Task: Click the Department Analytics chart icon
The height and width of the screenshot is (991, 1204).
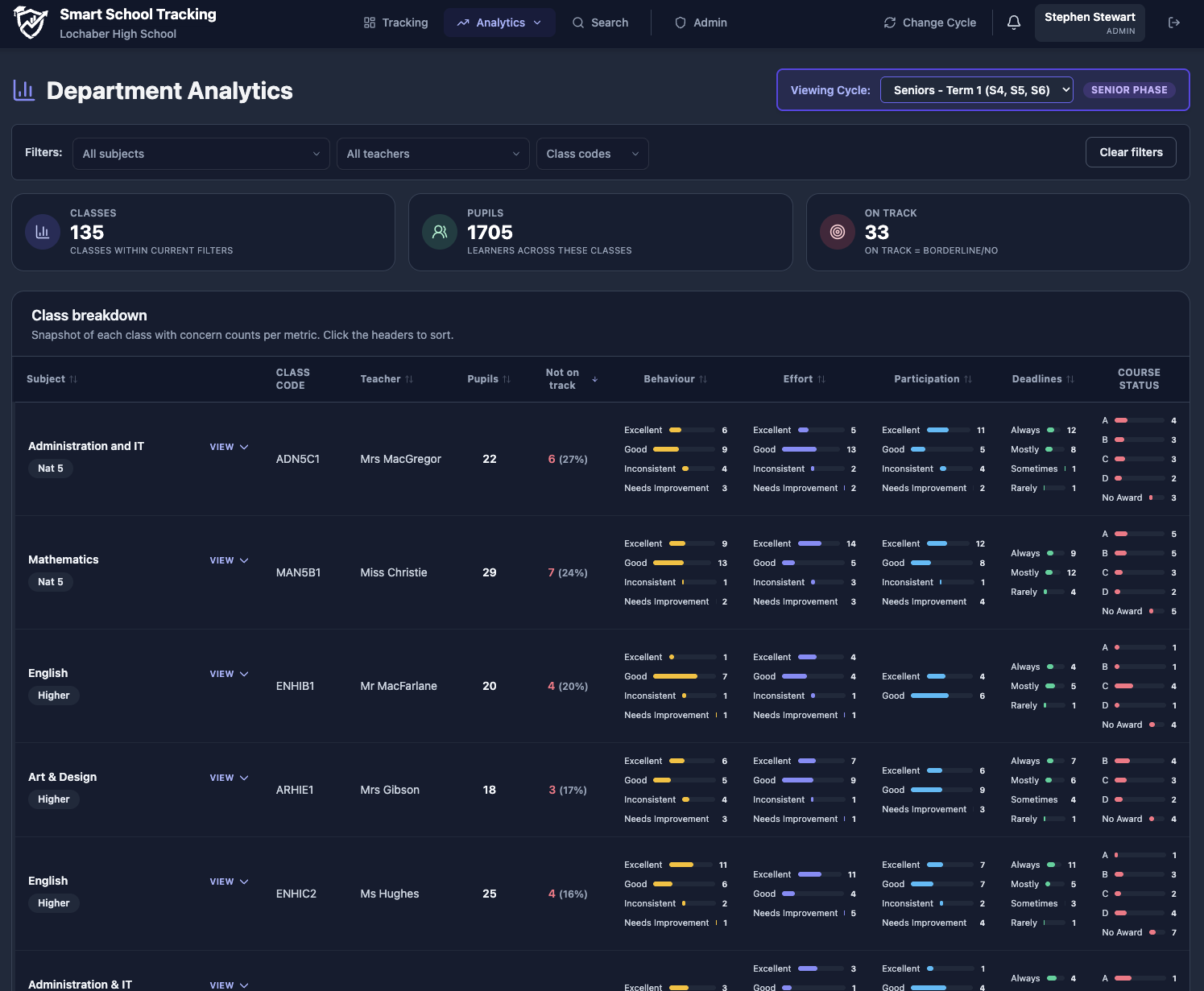Action: pos(24,90)
